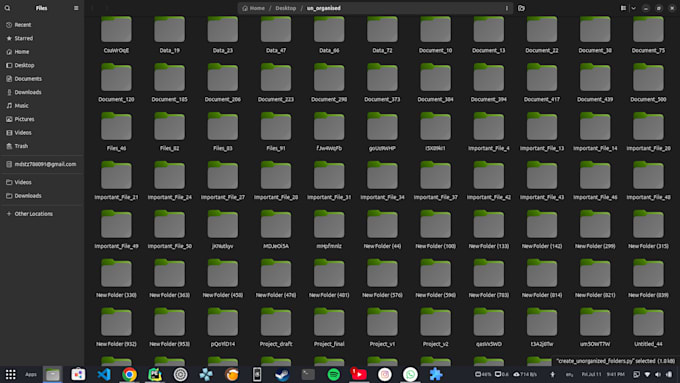Go to Desktop in the path bar
680x383 pixels.
tap(286, 8)
